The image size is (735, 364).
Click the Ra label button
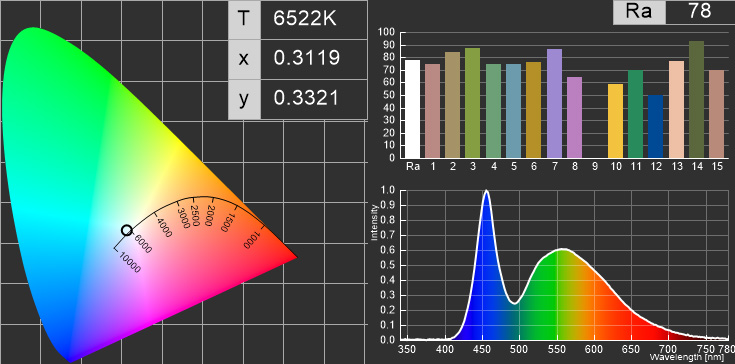point(639,11)
